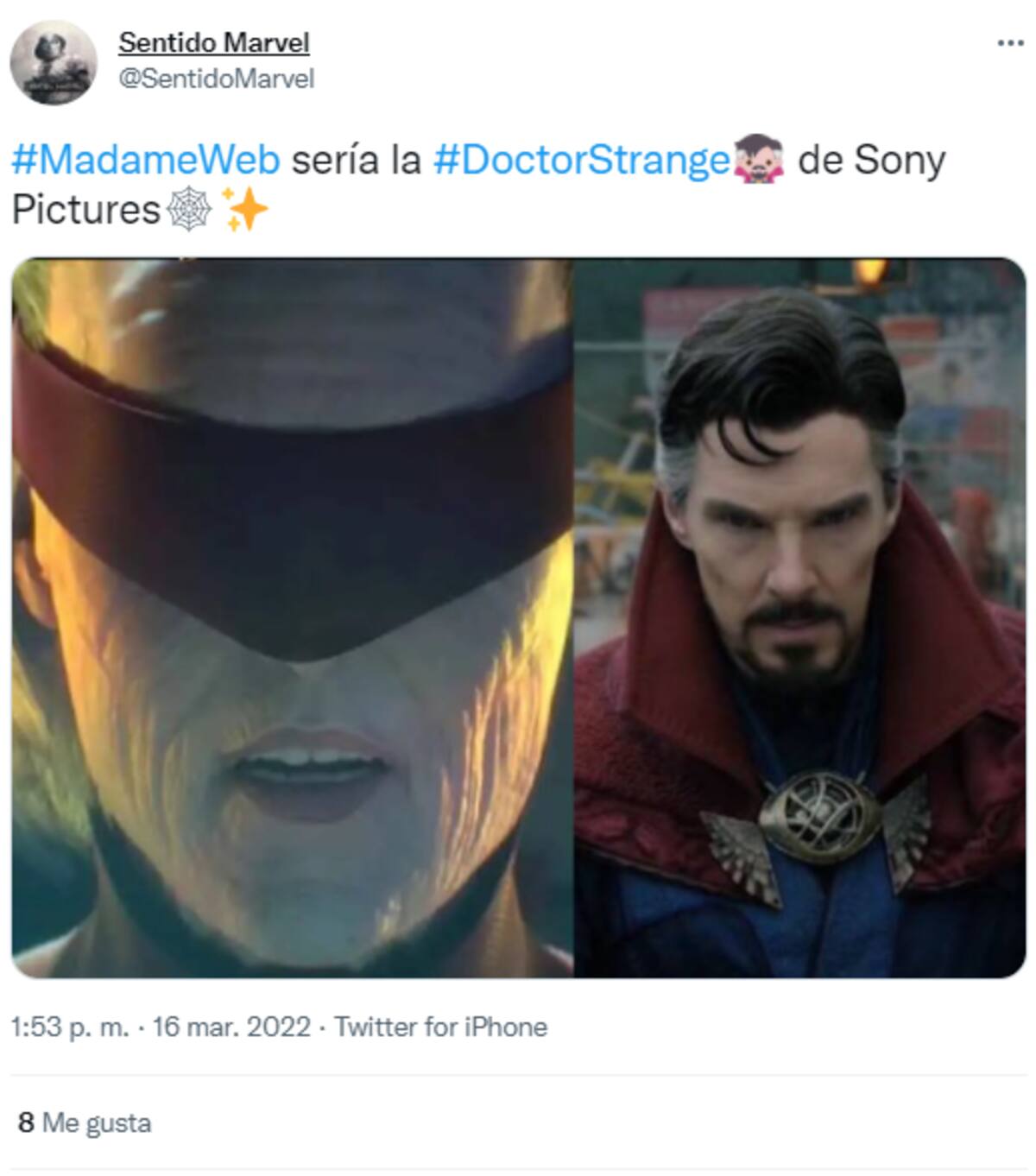This screenshot has height=1176, width=1036.
Task: Click the words "sería la" in tweet
Action: click(x=356, y=160)
